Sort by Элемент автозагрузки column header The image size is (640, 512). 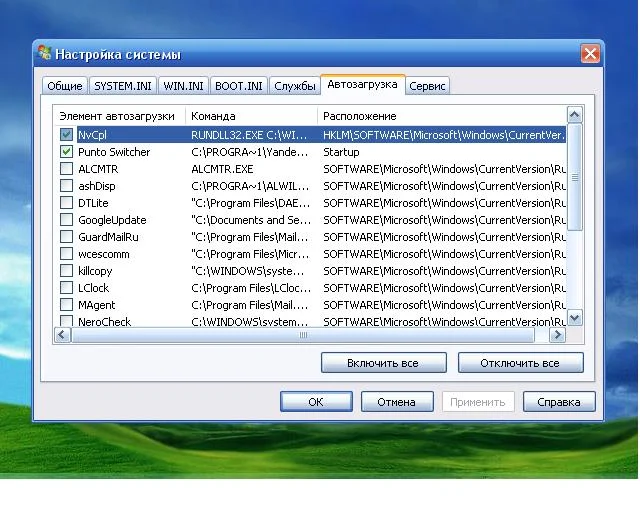[x=120, y=116]
